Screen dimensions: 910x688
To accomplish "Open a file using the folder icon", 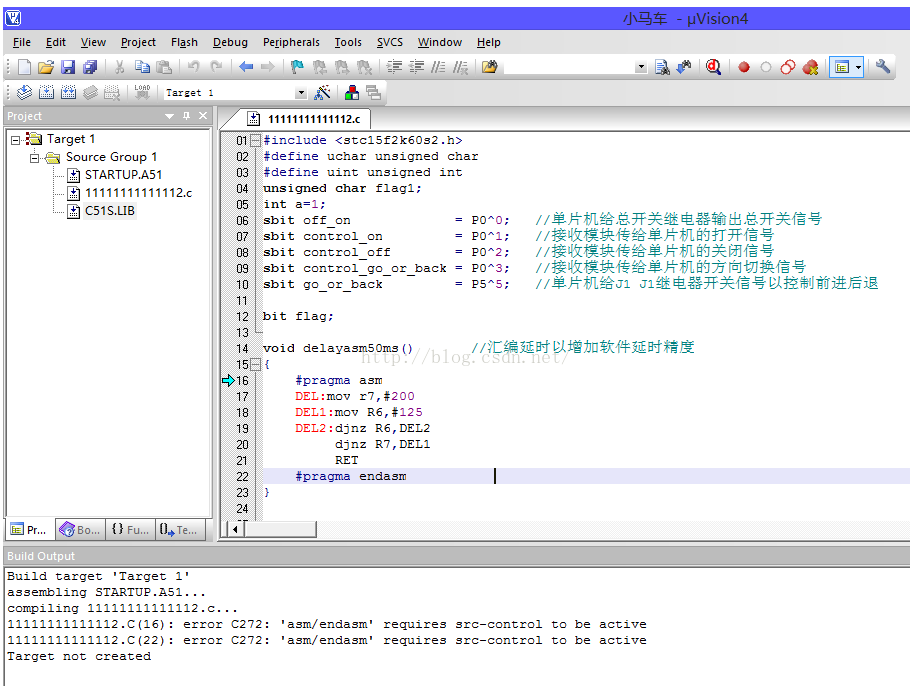I will point(46,67).
